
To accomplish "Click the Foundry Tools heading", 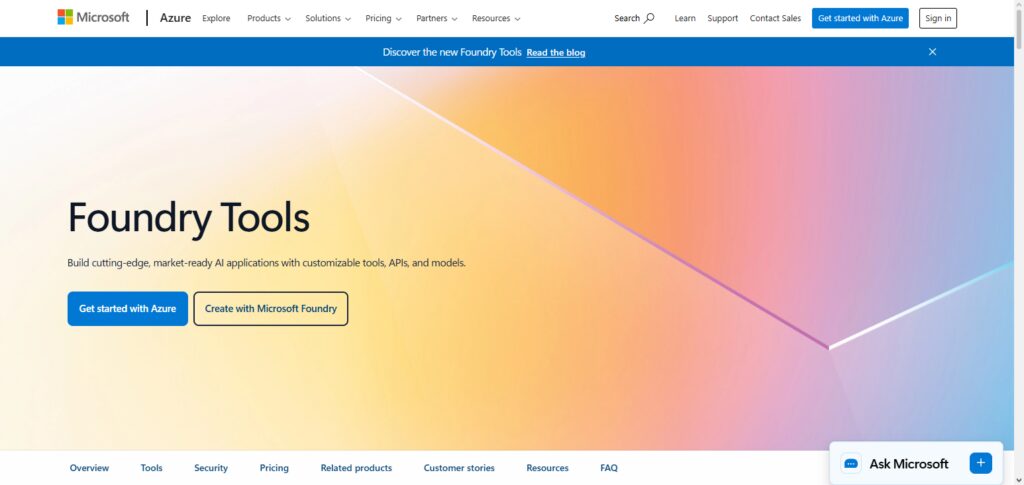I will (189, 218).
